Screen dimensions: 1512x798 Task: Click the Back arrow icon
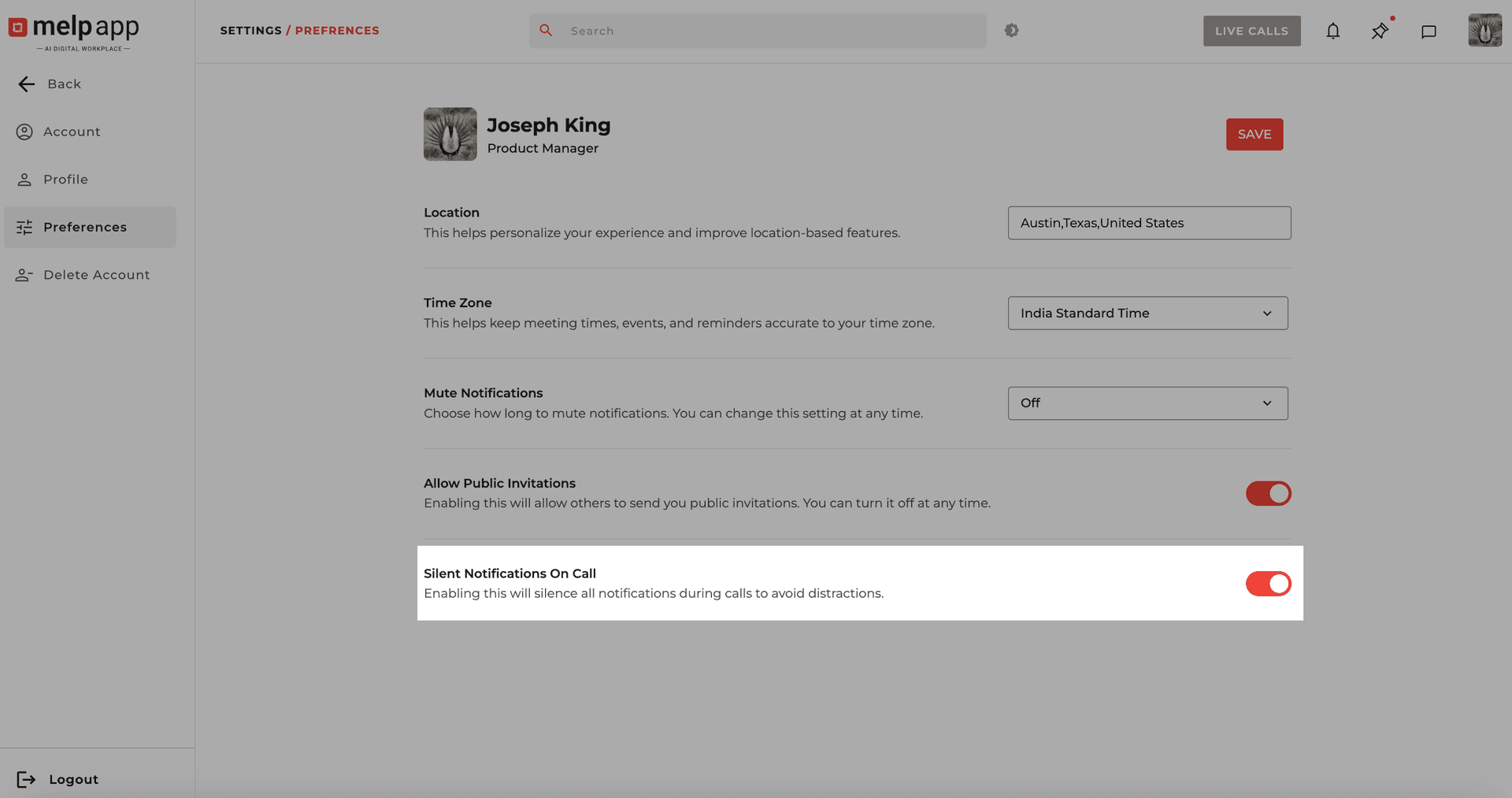(27, 84)
